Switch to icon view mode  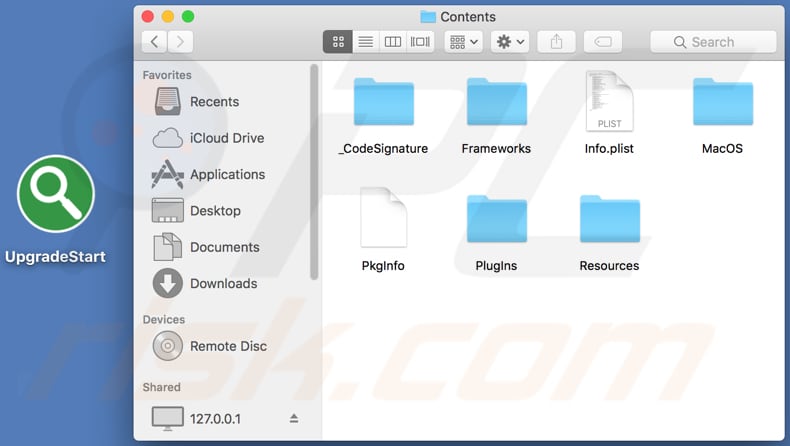pos(338,42)
